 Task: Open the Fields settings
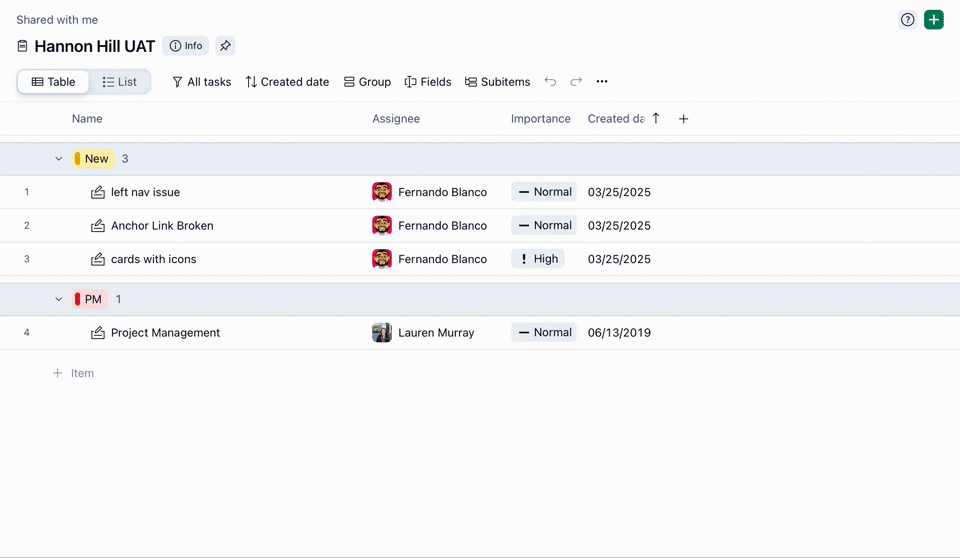pos(428,82)
